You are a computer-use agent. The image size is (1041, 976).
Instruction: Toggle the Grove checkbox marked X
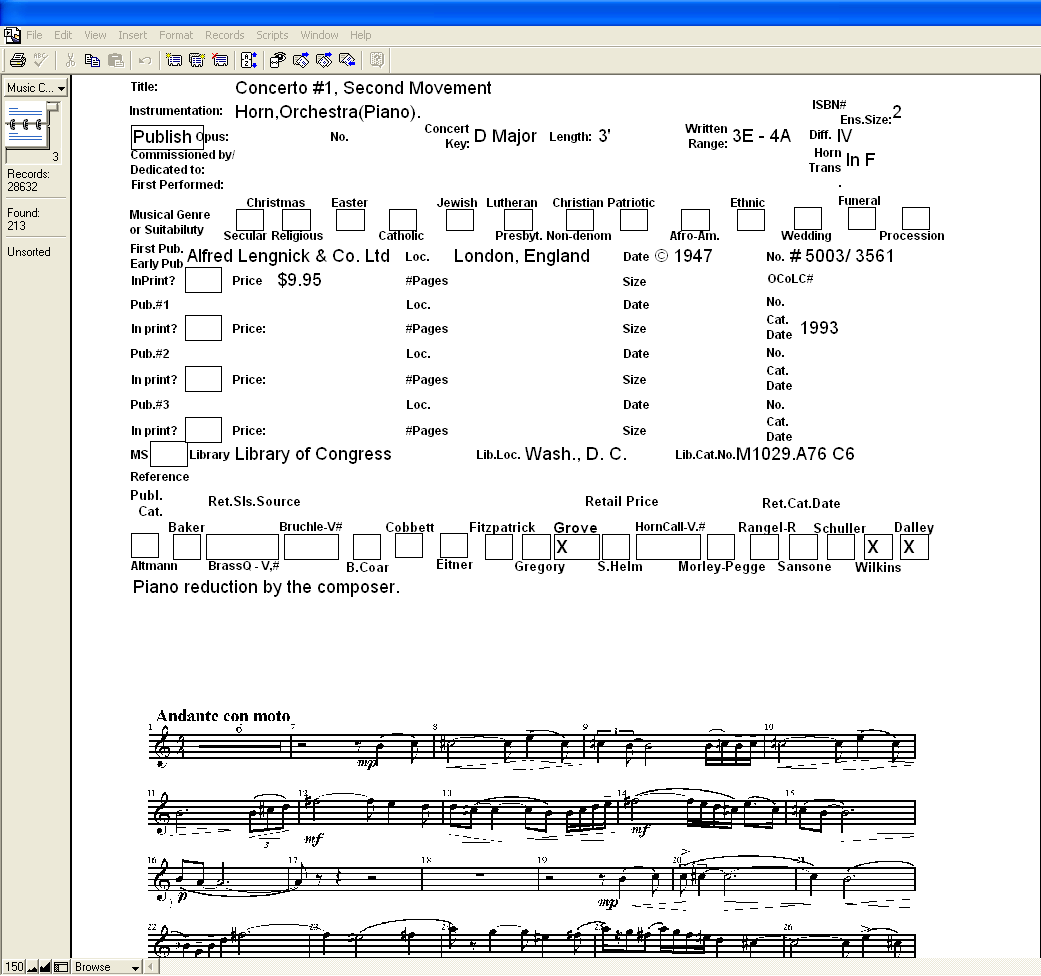(576, 547)
